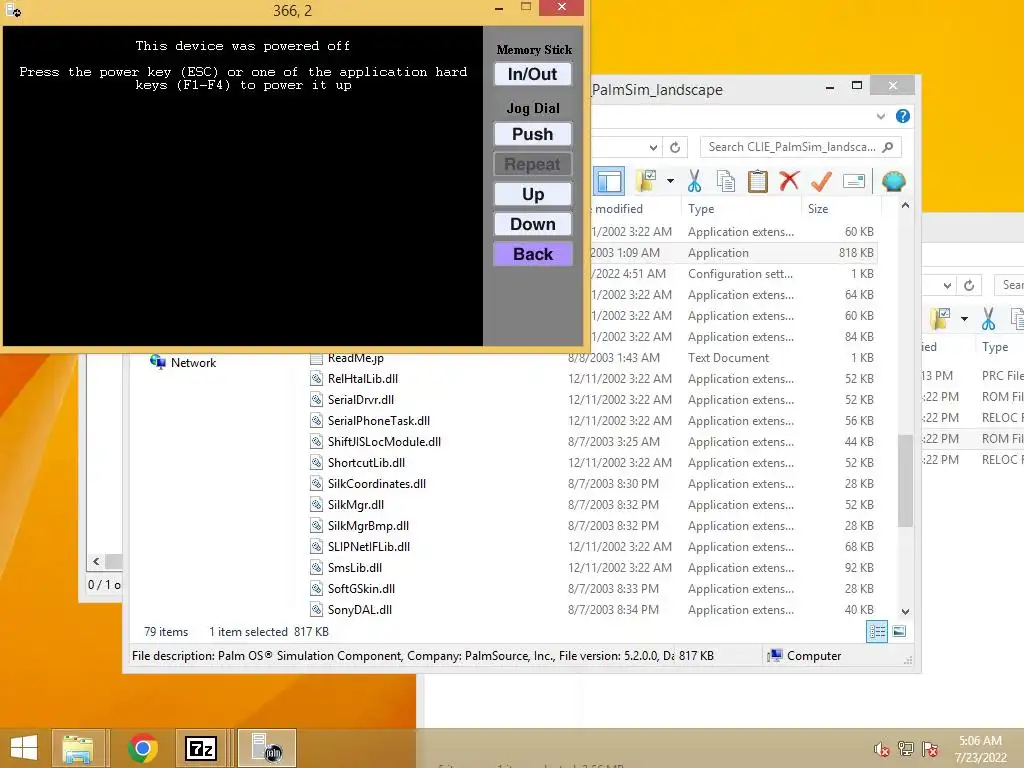Click the Jog Dial Push button
Viewport: 1024px width, 768px height.
tap(533, 134)
